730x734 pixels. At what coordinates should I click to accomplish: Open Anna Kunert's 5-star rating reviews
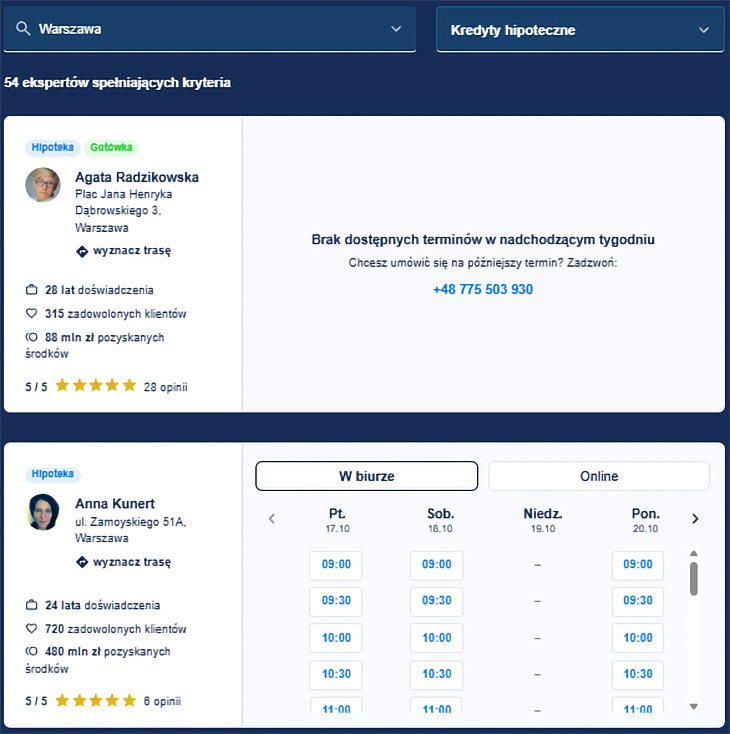click(x=95, y=701)
